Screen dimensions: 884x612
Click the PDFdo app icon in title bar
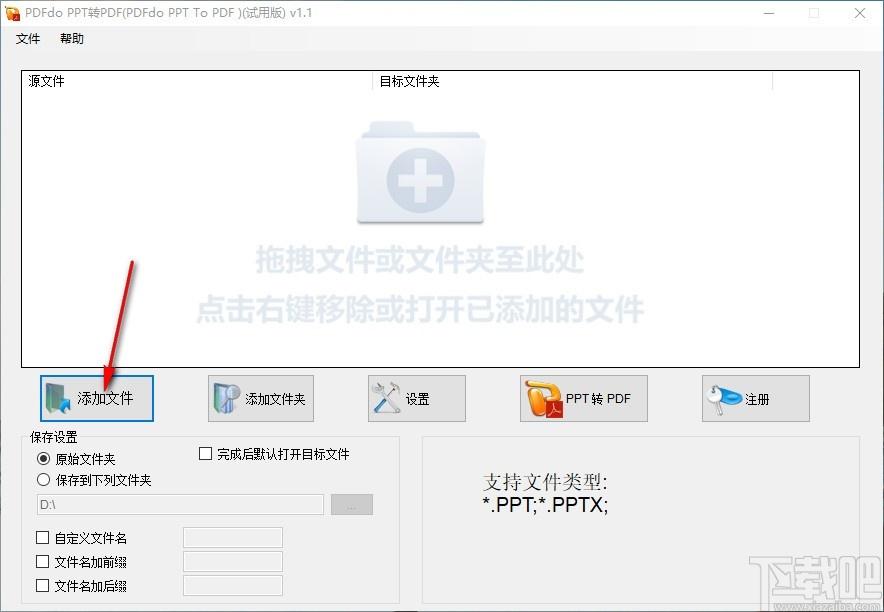[12, 13]
